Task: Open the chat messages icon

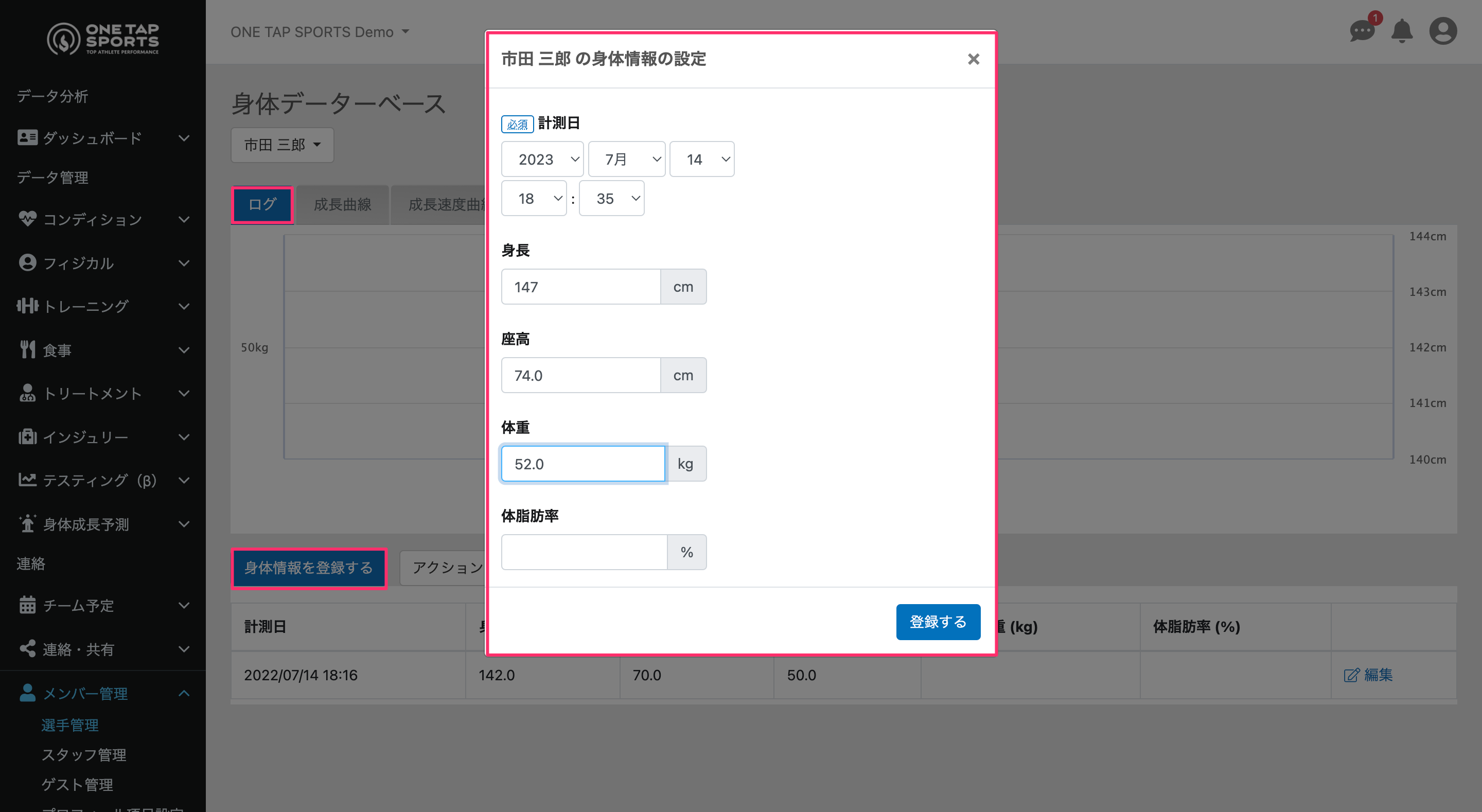Action: [1361, 30]
